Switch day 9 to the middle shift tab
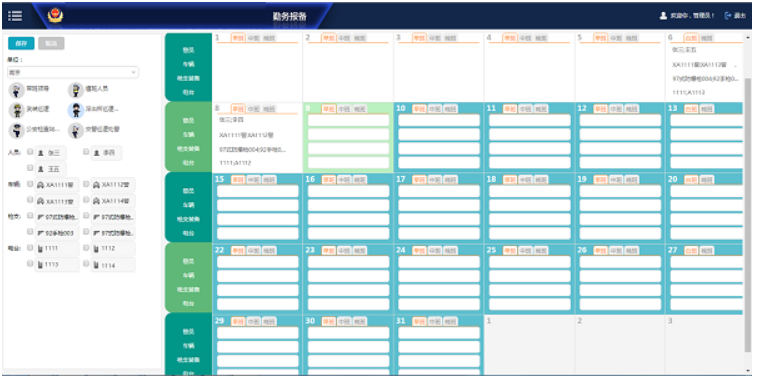Image resolution: width=758 pixels, height=385 pixels. pyautogui.click(x=344, y=109)
